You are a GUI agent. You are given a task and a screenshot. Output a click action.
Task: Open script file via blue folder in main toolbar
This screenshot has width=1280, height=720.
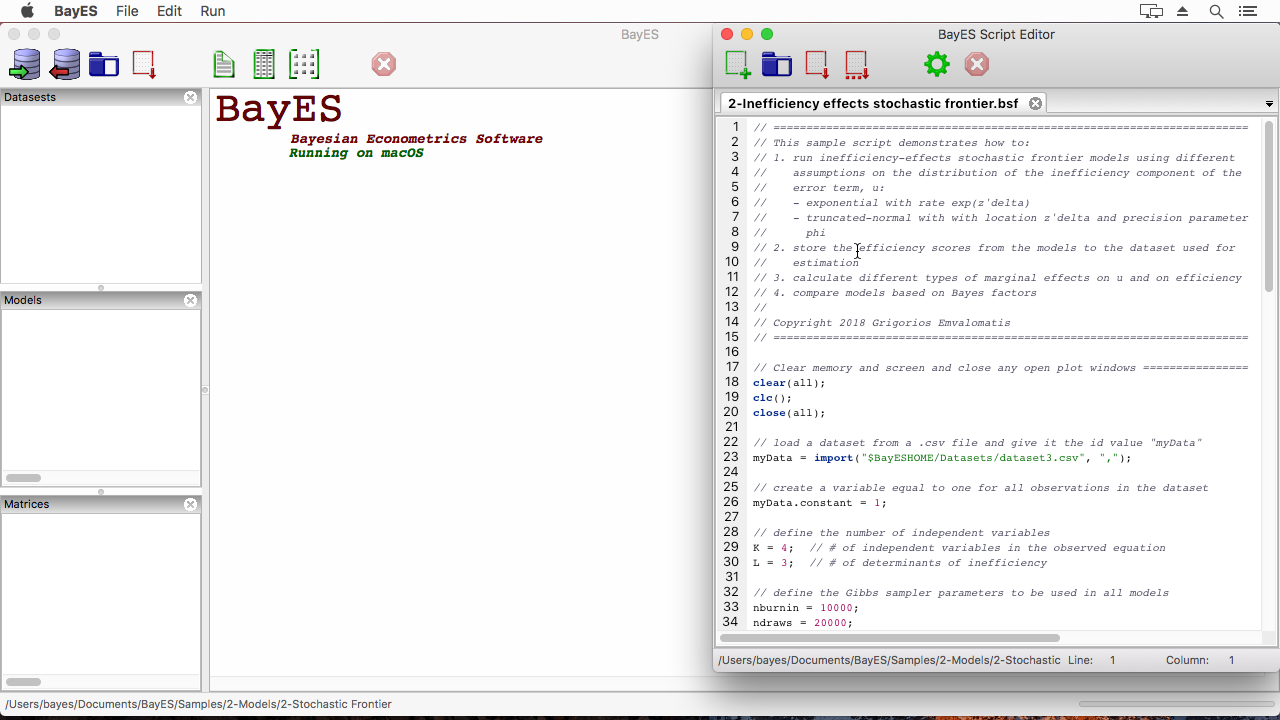[x=104, y=64]
